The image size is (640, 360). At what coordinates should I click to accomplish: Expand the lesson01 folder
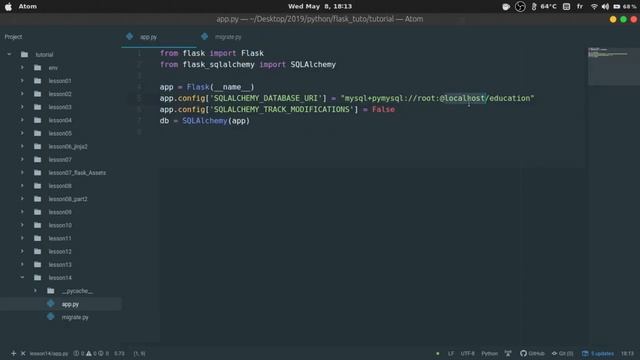click(x=22, y=80)
